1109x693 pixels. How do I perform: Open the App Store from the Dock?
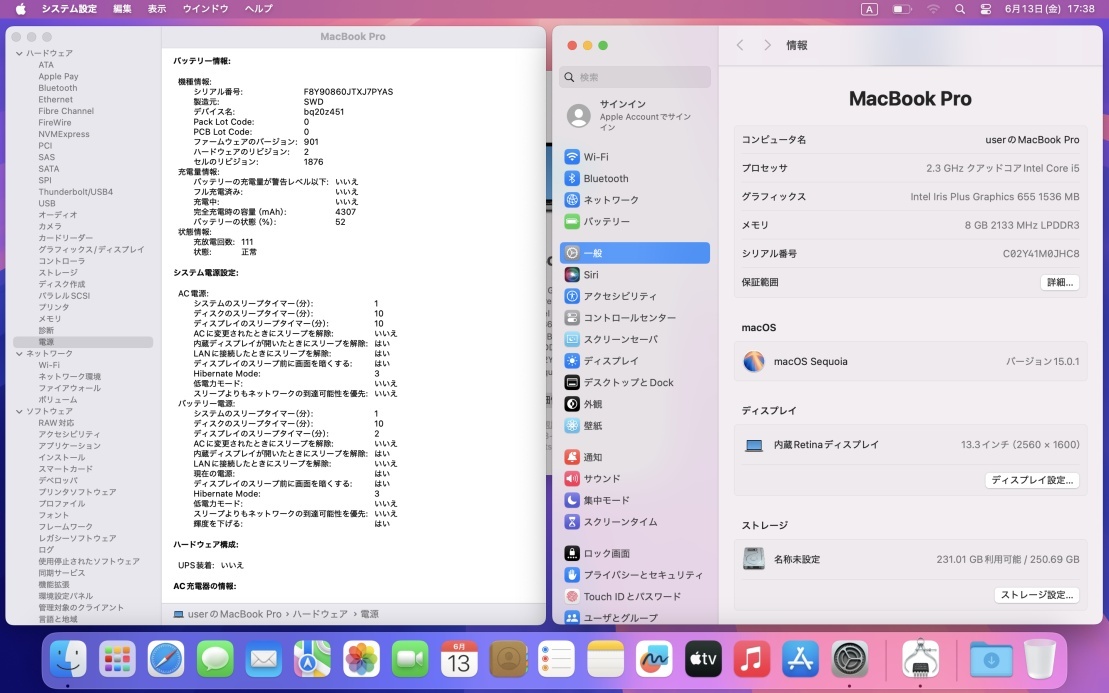click(x=799, y=660)
